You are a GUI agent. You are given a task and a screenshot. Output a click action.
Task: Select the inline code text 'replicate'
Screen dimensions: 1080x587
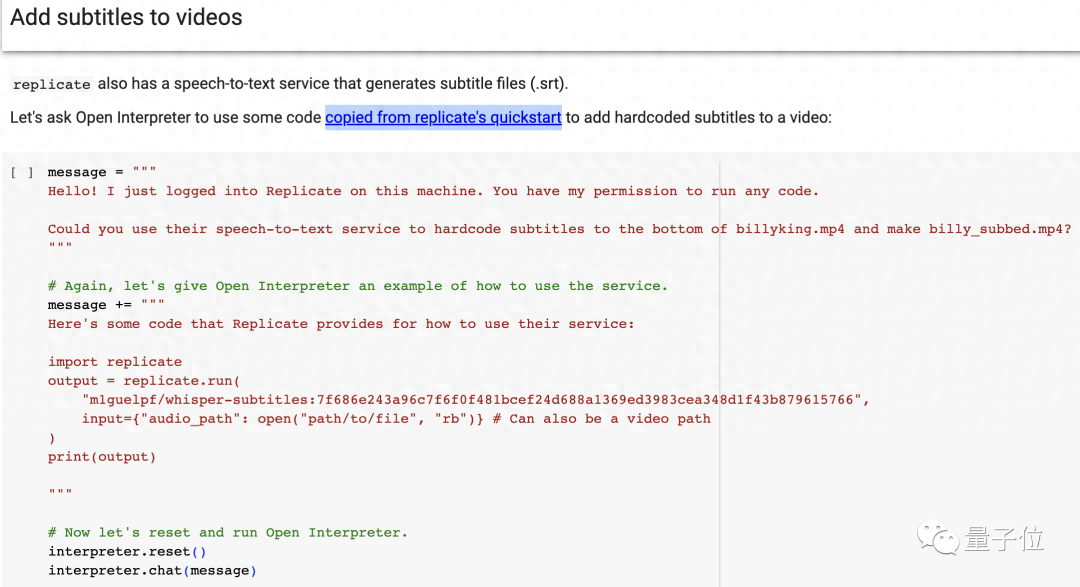(51, 84)
